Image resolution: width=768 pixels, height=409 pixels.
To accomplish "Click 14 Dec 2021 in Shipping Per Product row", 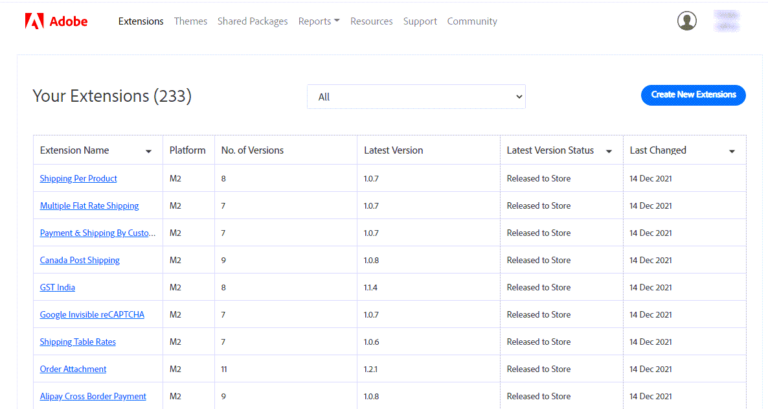I will [650, 178].
